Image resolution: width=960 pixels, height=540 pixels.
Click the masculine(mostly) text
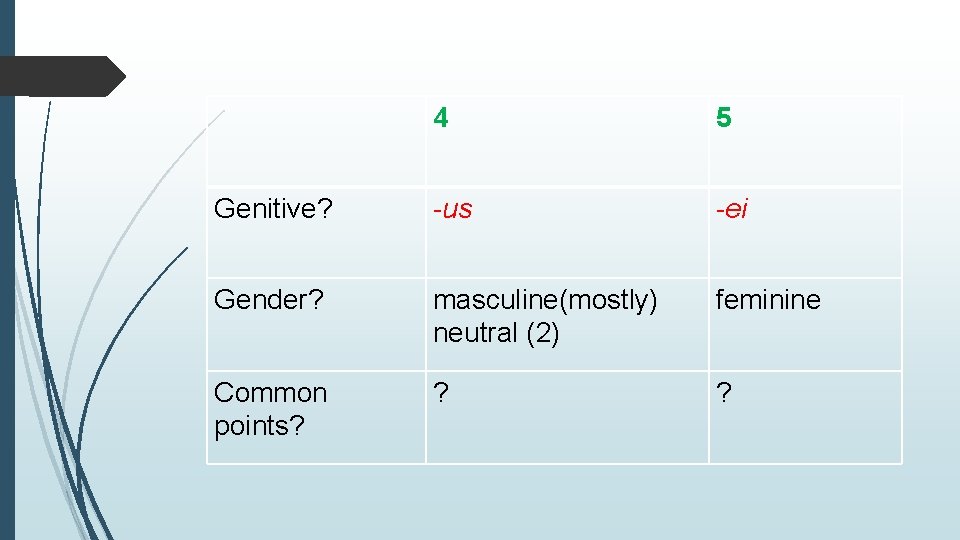pyautogui.click(x=545, y=300)
